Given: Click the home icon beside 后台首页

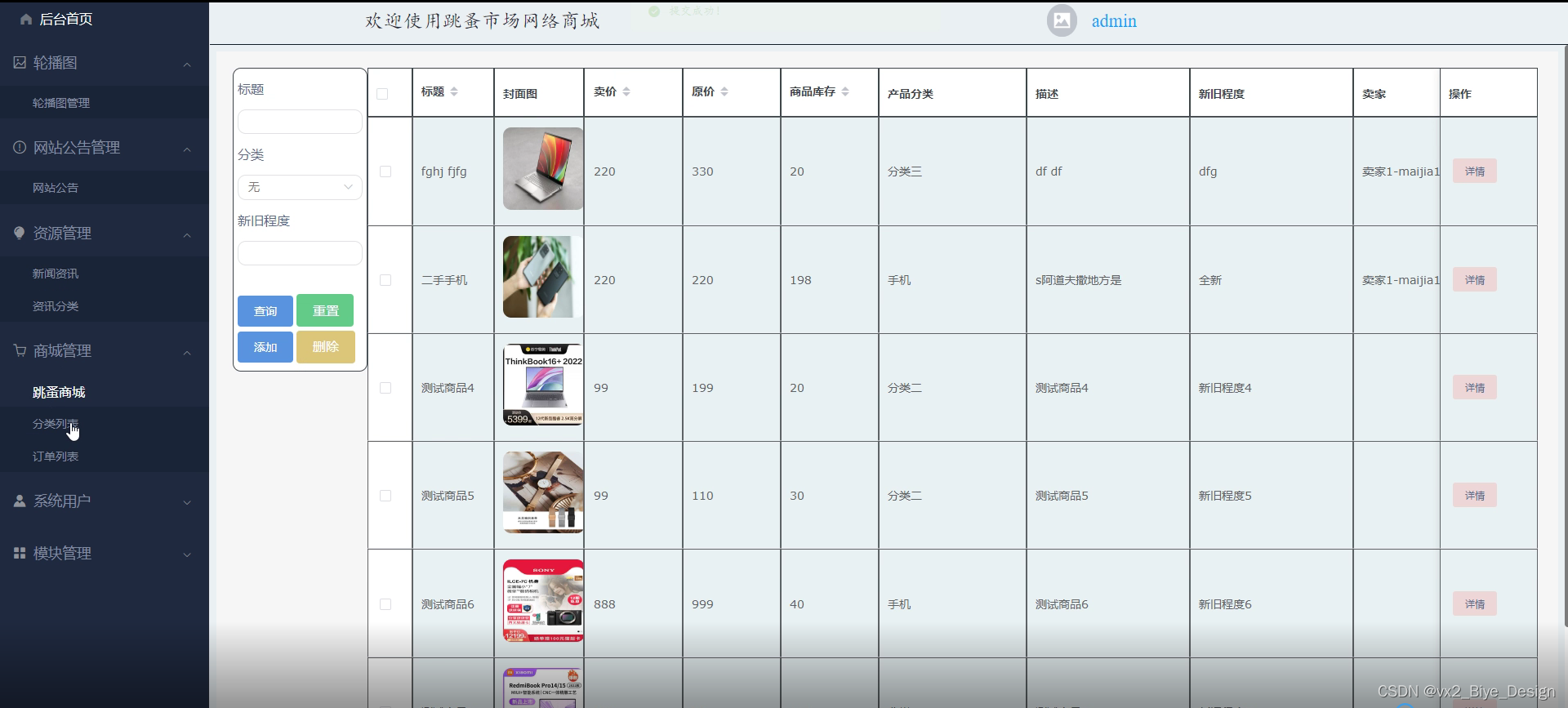Looking at the screenshot, I should pos(26,20).
